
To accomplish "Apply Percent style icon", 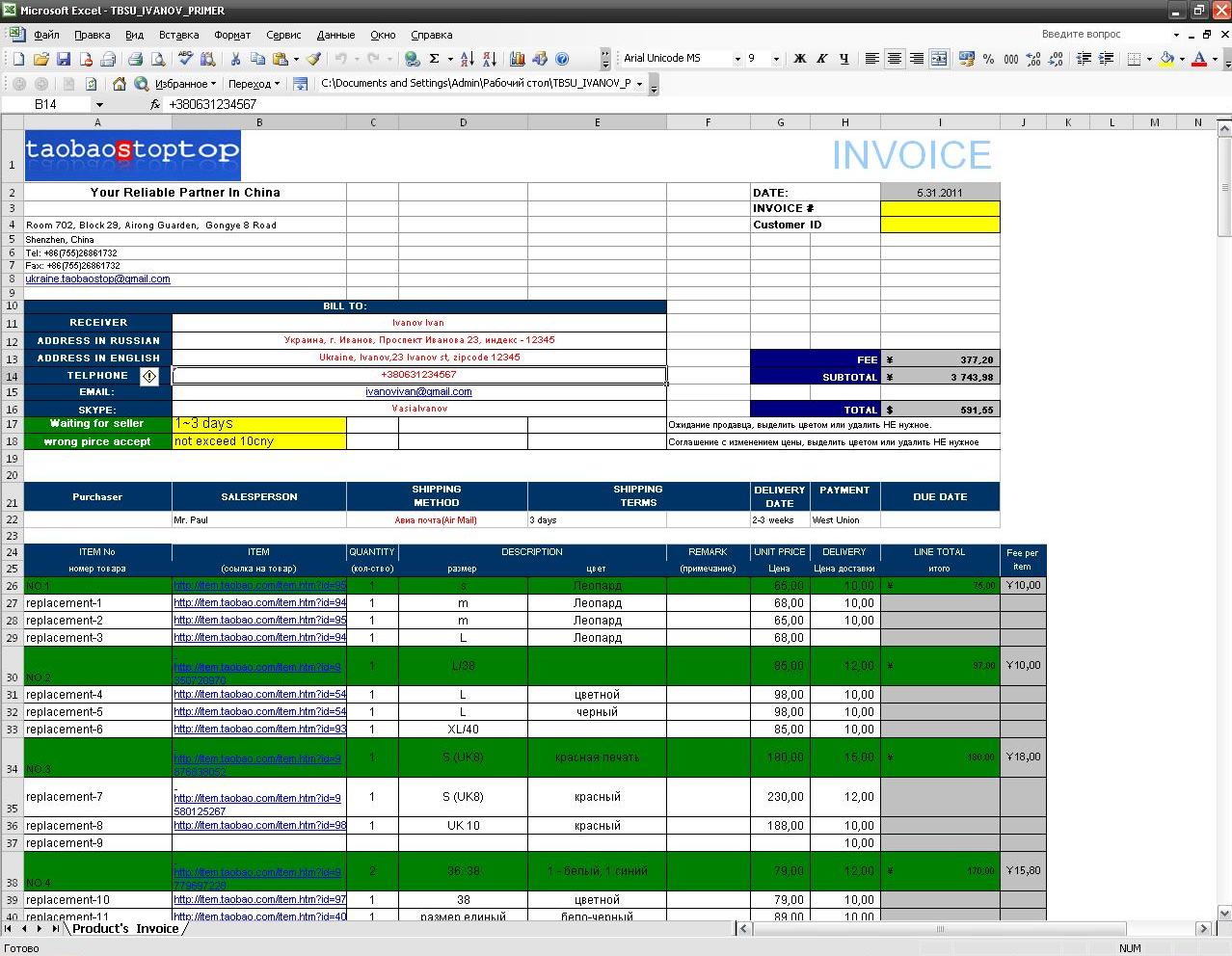I will (x=988, y=59).
